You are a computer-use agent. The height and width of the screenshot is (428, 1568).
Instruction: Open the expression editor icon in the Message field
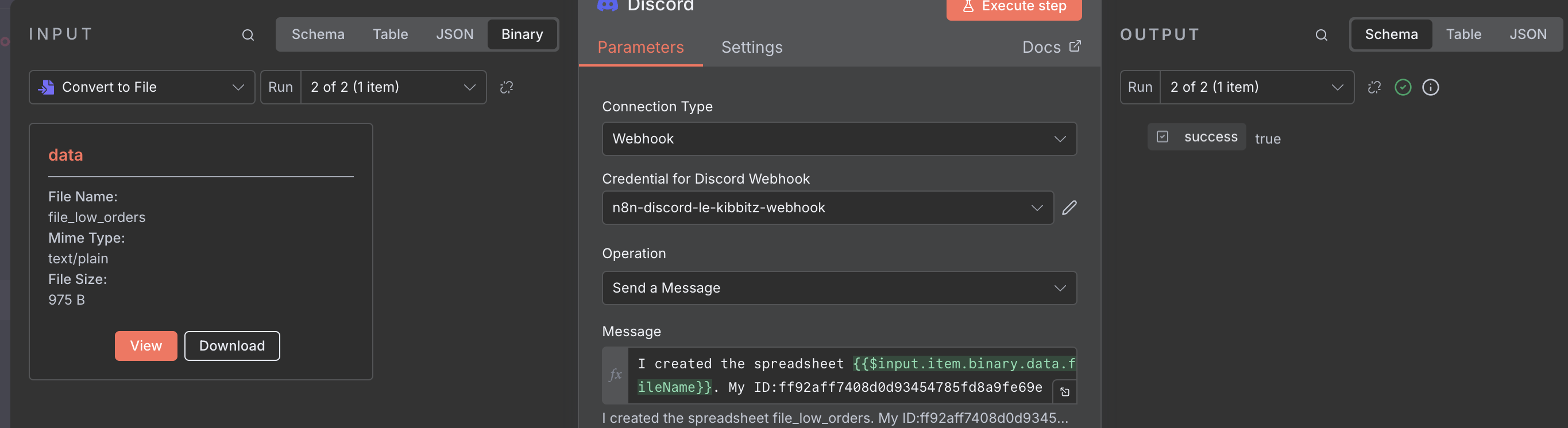tap(1065, 392)
